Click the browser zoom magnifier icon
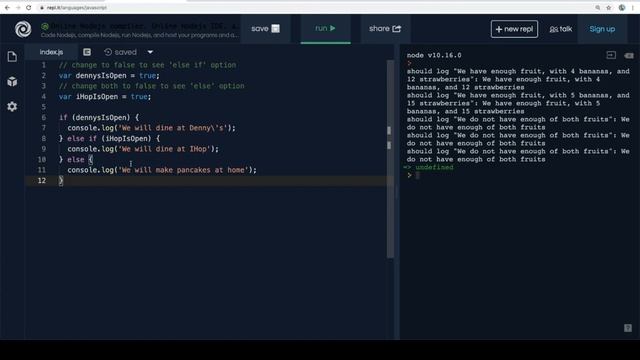 (598, 7)
